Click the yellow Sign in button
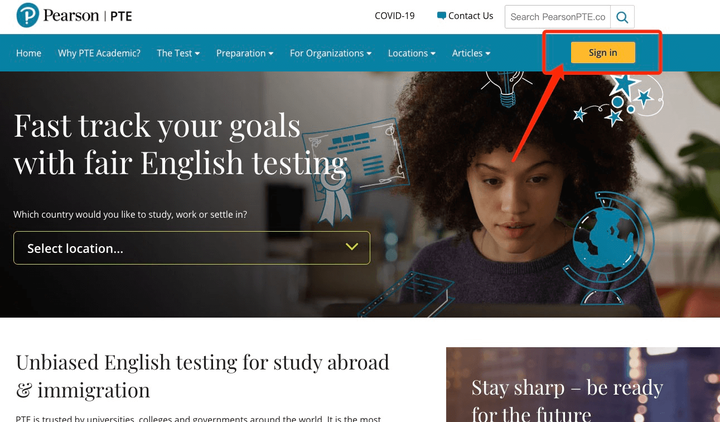Image resolution: width=720 pixels, height=422 pixels. coord(603,52)
